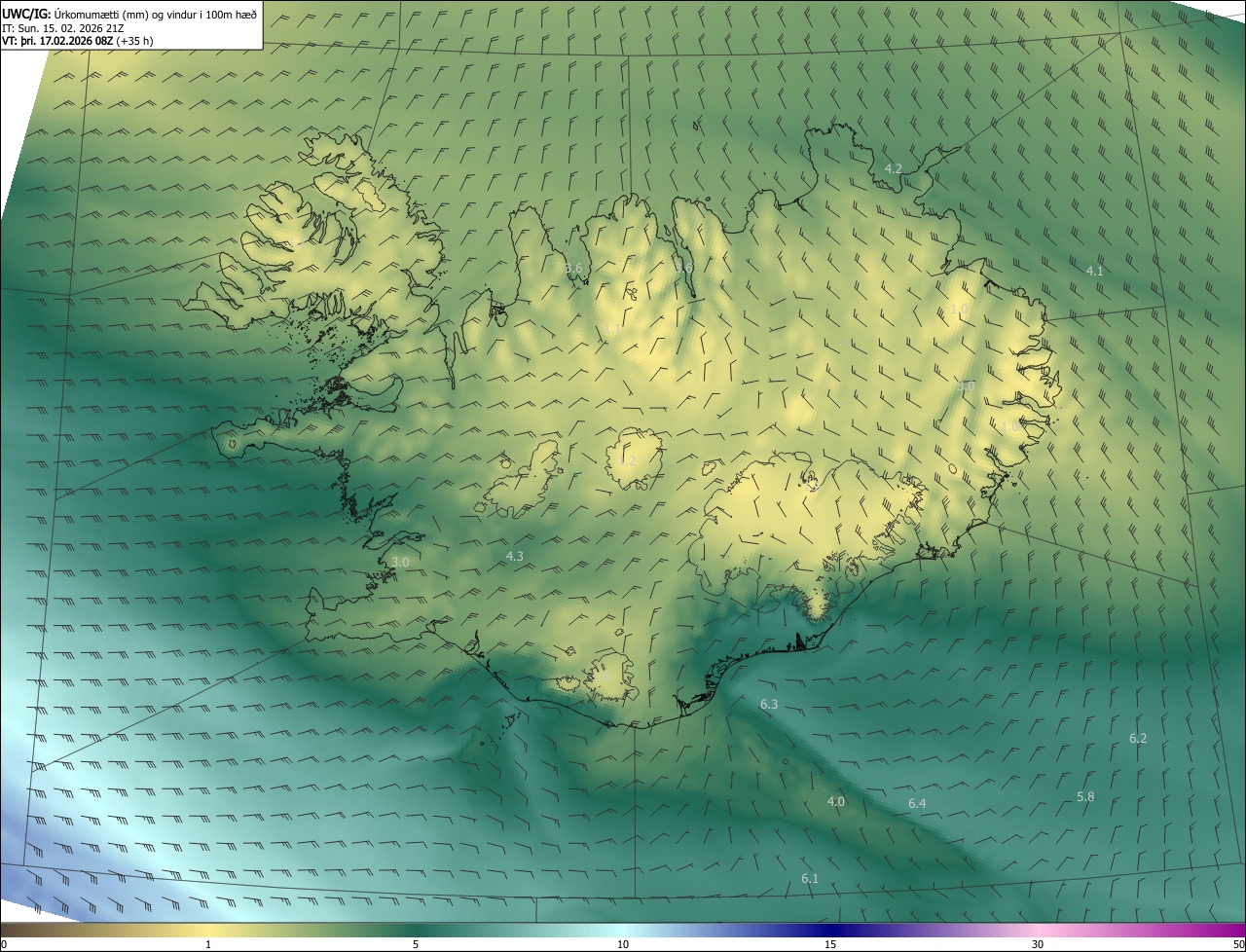Click the '5' tick label on the legend
Screen dimensions: 1246x952
point(416,945)
